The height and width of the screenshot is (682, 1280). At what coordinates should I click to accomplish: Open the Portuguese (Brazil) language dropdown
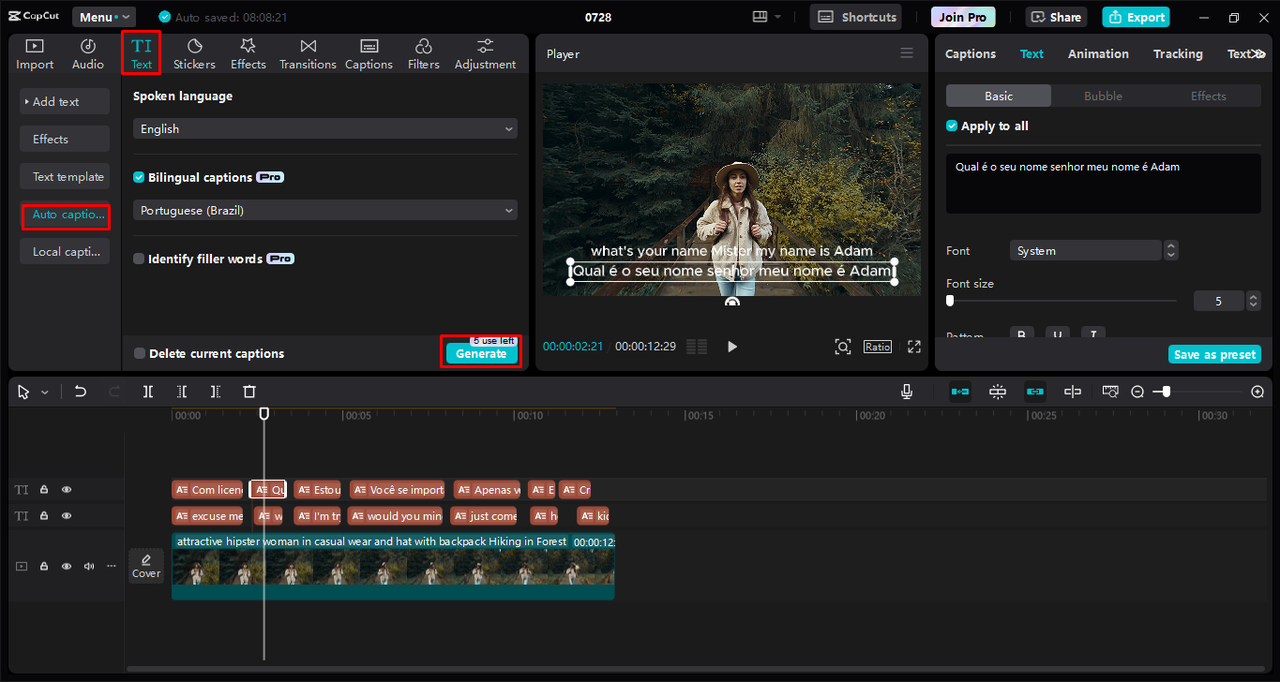(326, 210)
